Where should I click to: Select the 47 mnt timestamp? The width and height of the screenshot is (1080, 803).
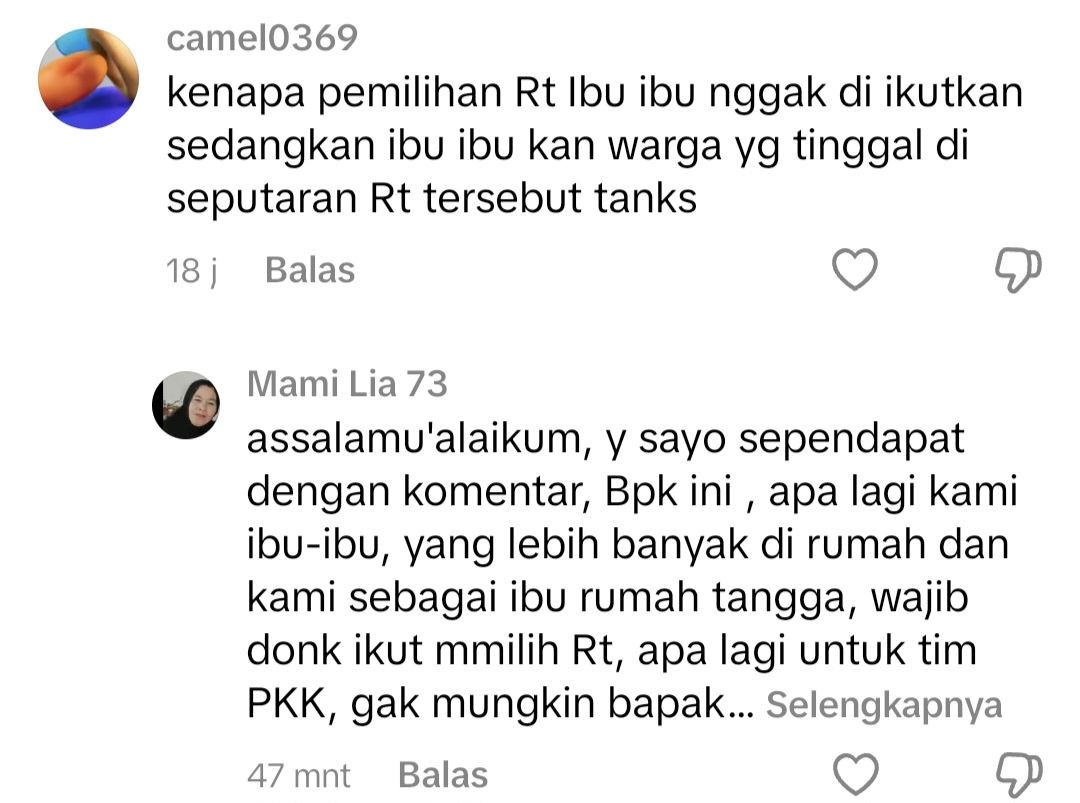coord(299,775)
